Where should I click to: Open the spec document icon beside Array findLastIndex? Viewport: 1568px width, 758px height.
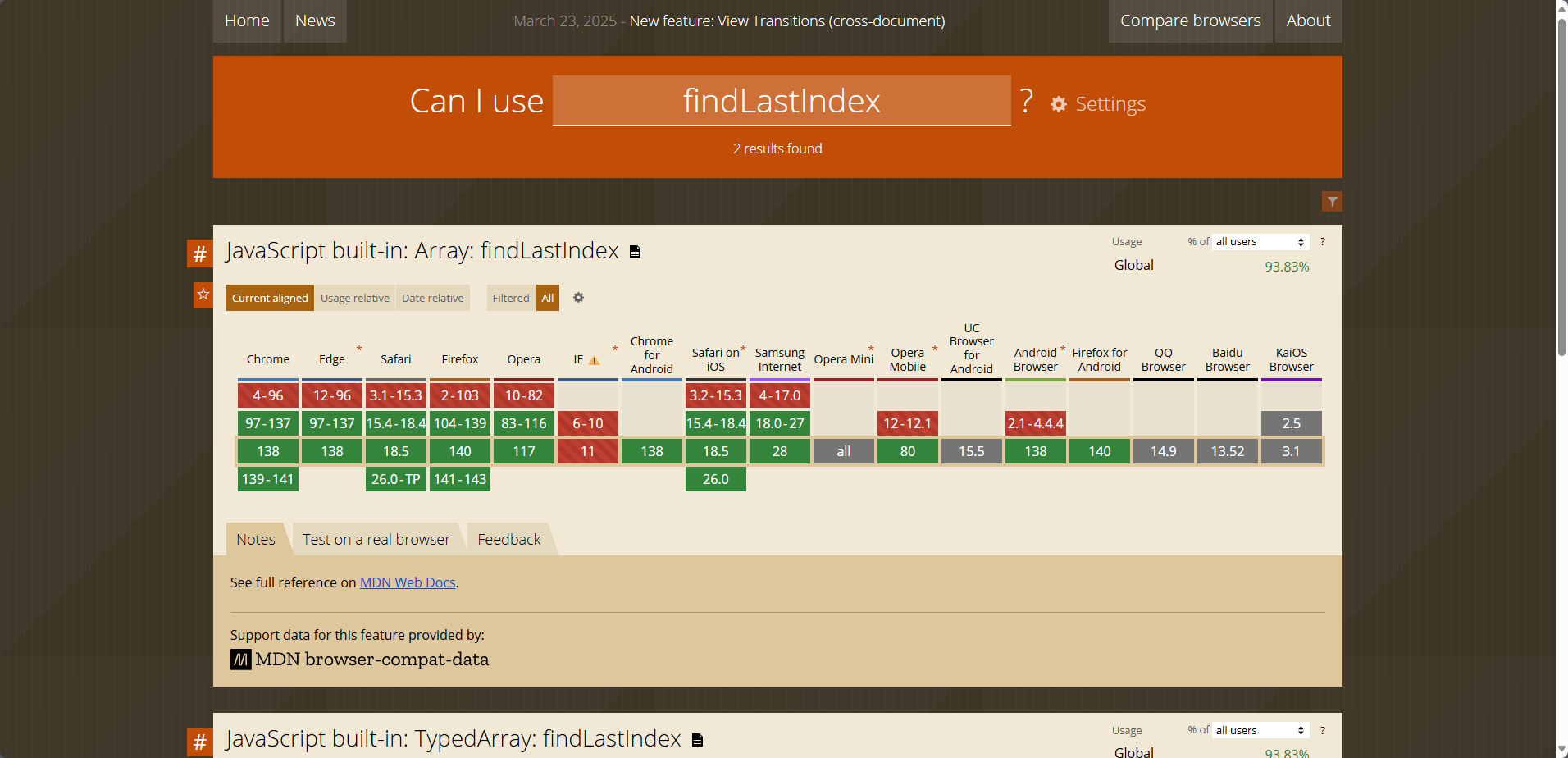pos(635,252)
